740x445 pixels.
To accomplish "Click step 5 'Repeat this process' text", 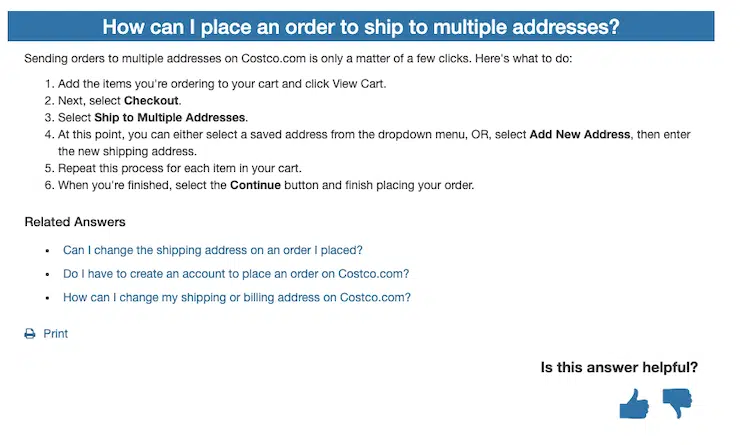I will coord(180,168).
